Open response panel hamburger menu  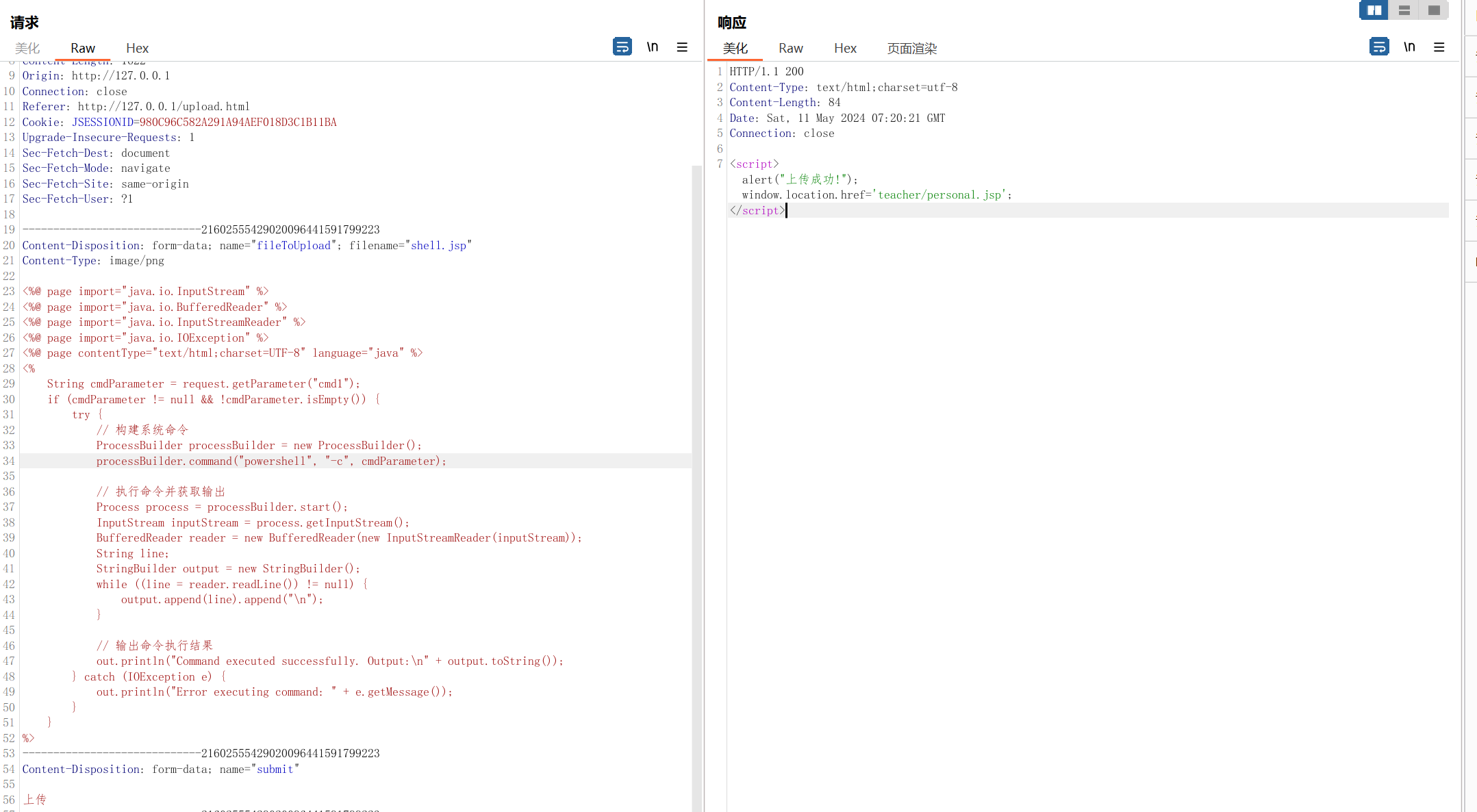click(1439, 47)
